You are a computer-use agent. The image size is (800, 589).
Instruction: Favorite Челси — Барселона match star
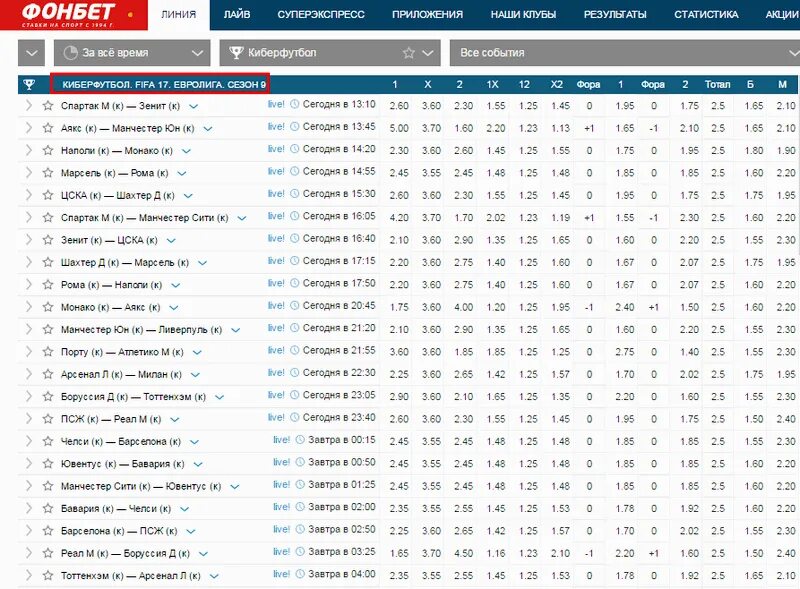48,441
